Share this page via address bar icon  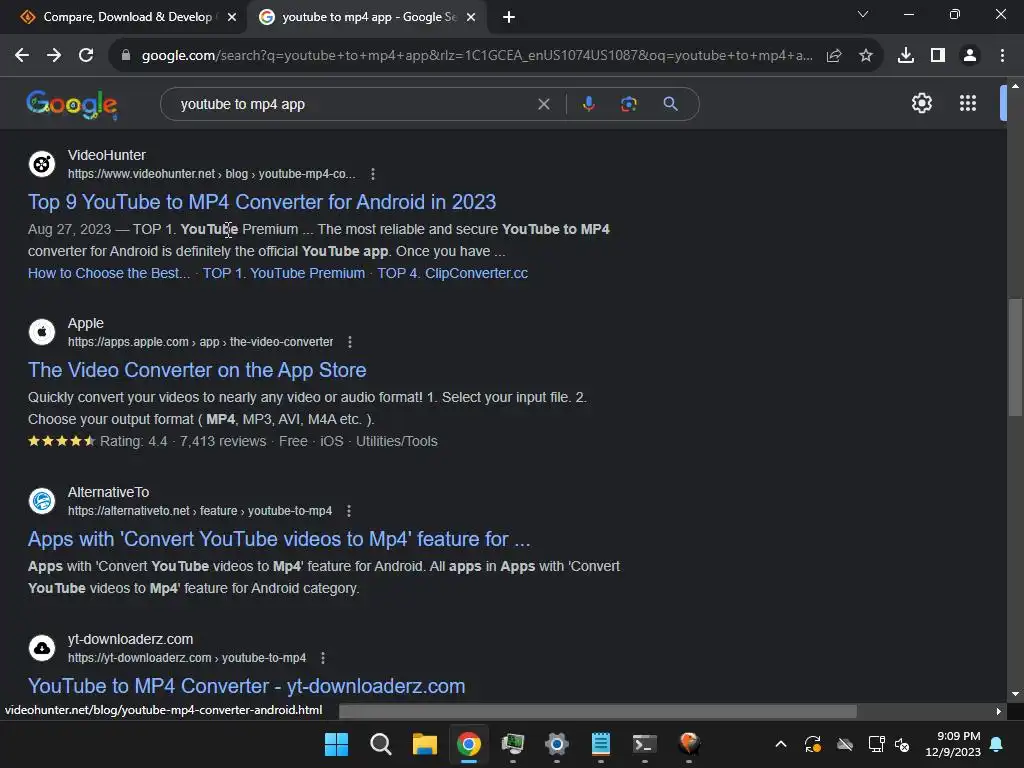click(834, 56)
